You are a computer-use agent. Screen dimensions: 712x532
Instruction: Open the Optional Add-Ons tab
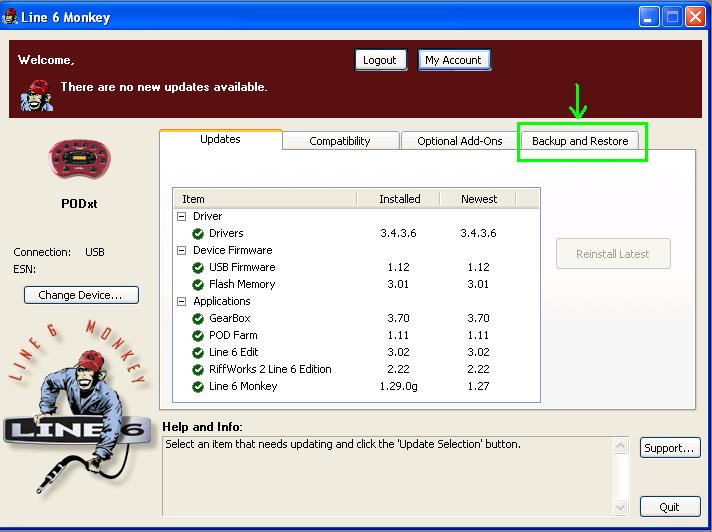pos(460,141)
